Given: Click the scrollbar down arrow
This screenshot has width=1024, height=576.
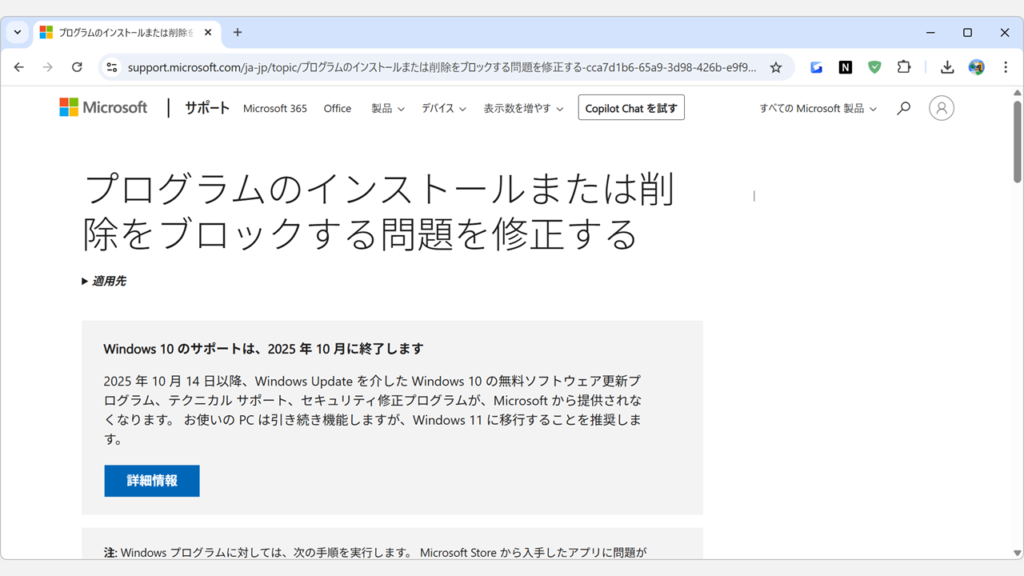Looking at the screenshot, I should 1017,553.
